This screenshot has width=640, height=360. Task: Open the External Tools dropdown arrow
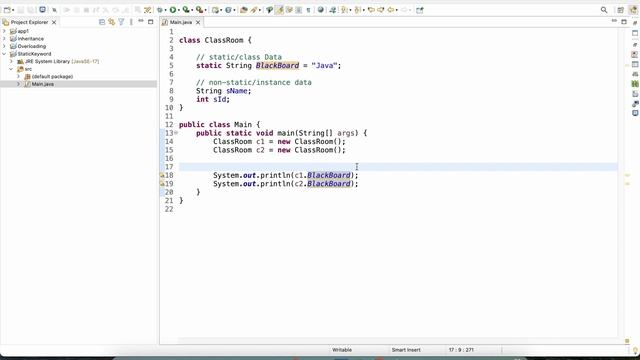[205, 10]
